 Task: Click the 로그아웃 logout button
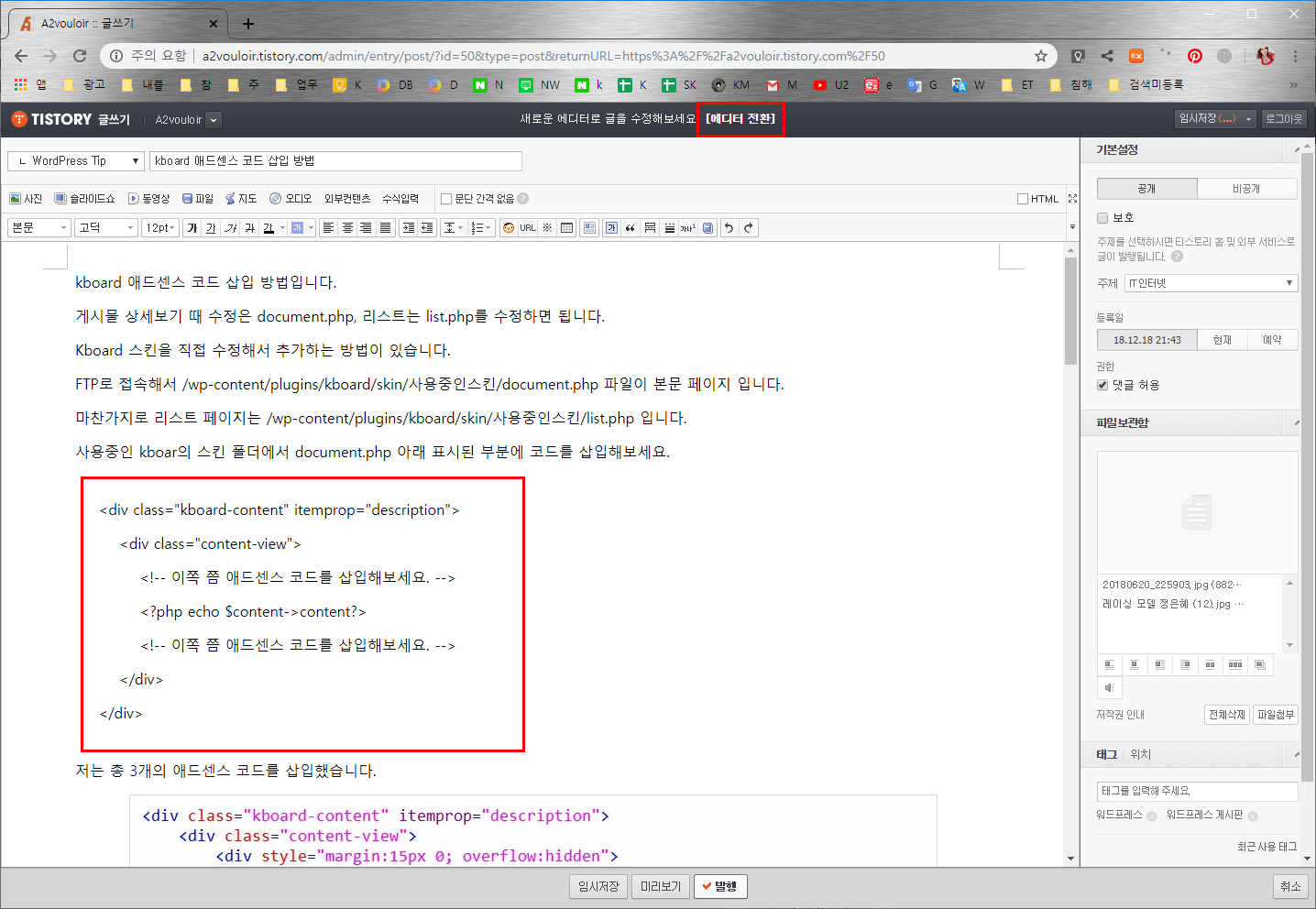[1284, 119]
